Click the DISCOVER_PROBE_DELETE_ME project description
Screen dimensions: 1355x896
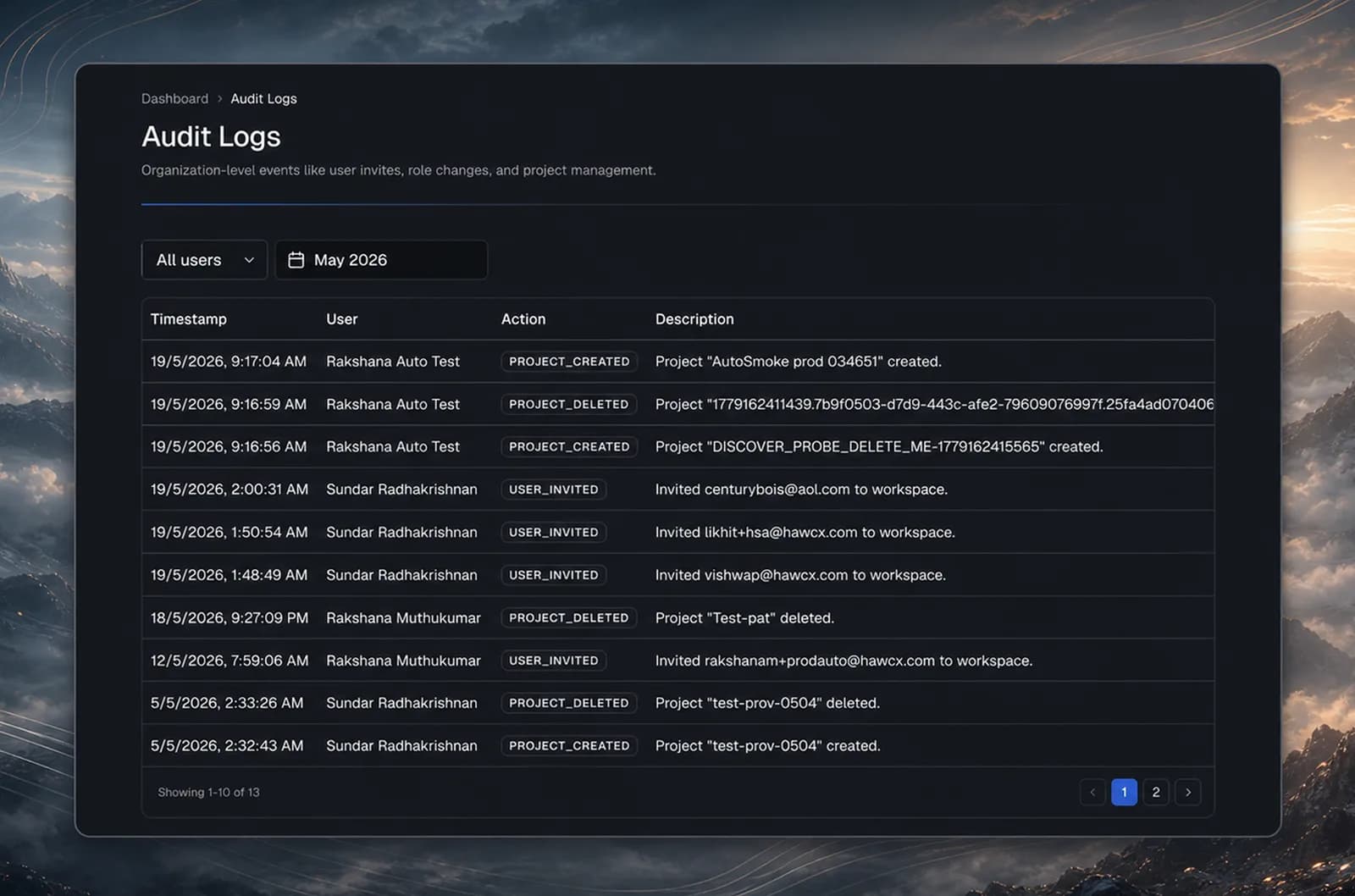coord(879,446)
